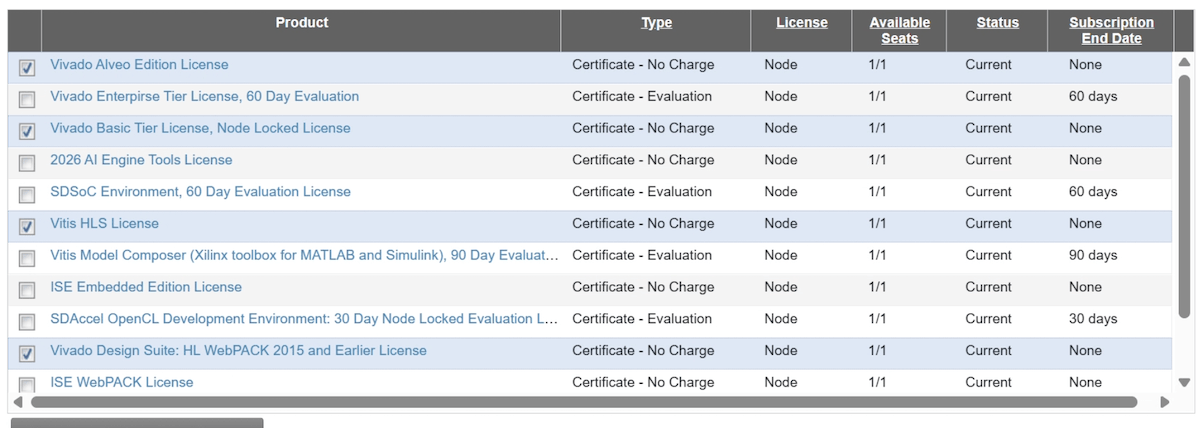Check the Vivado Enterpirse Tier License checkbox
The image size is (1200, 428).
(27, 100)
